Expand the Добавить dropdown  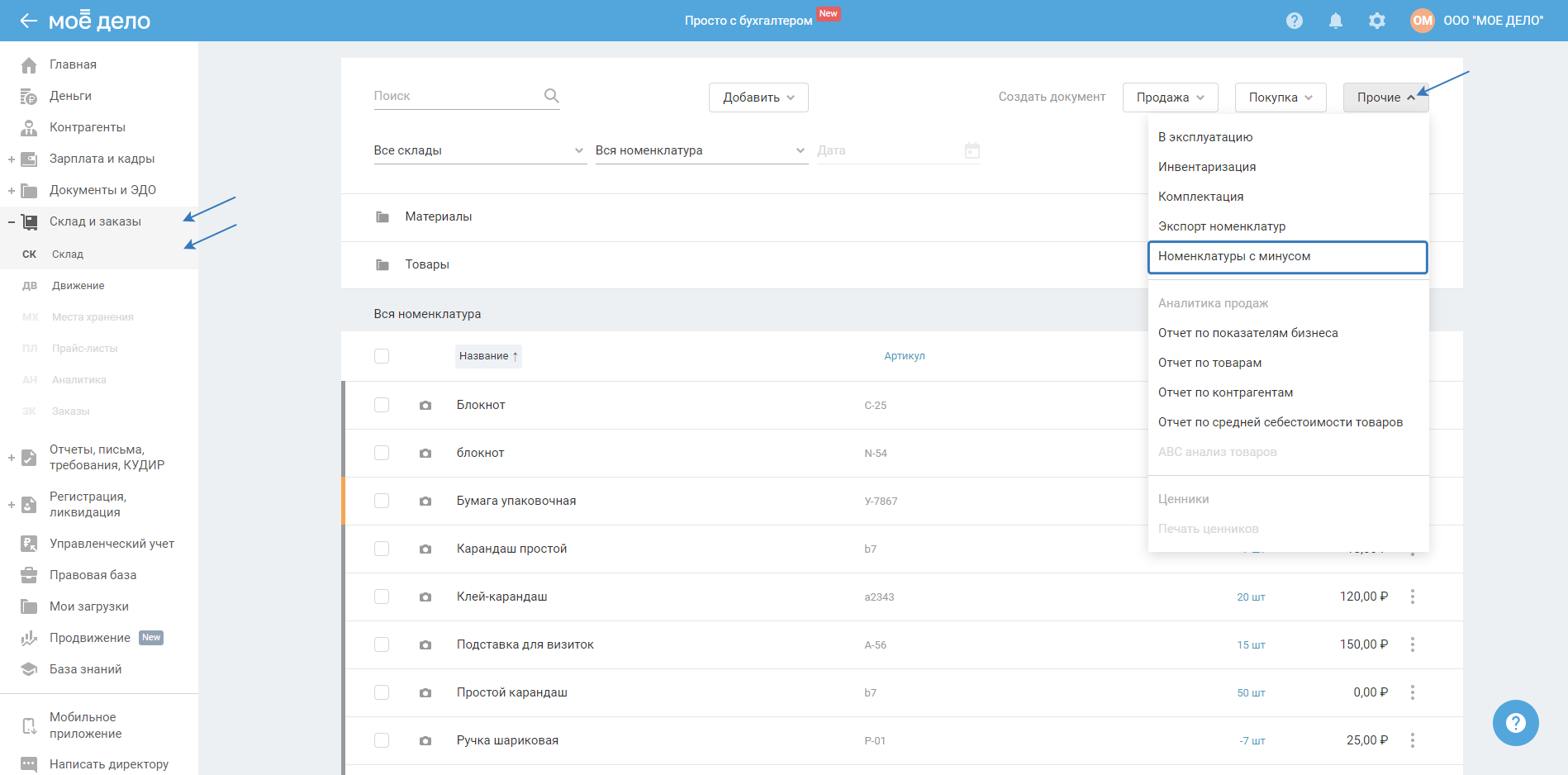[x=758, y=97]
